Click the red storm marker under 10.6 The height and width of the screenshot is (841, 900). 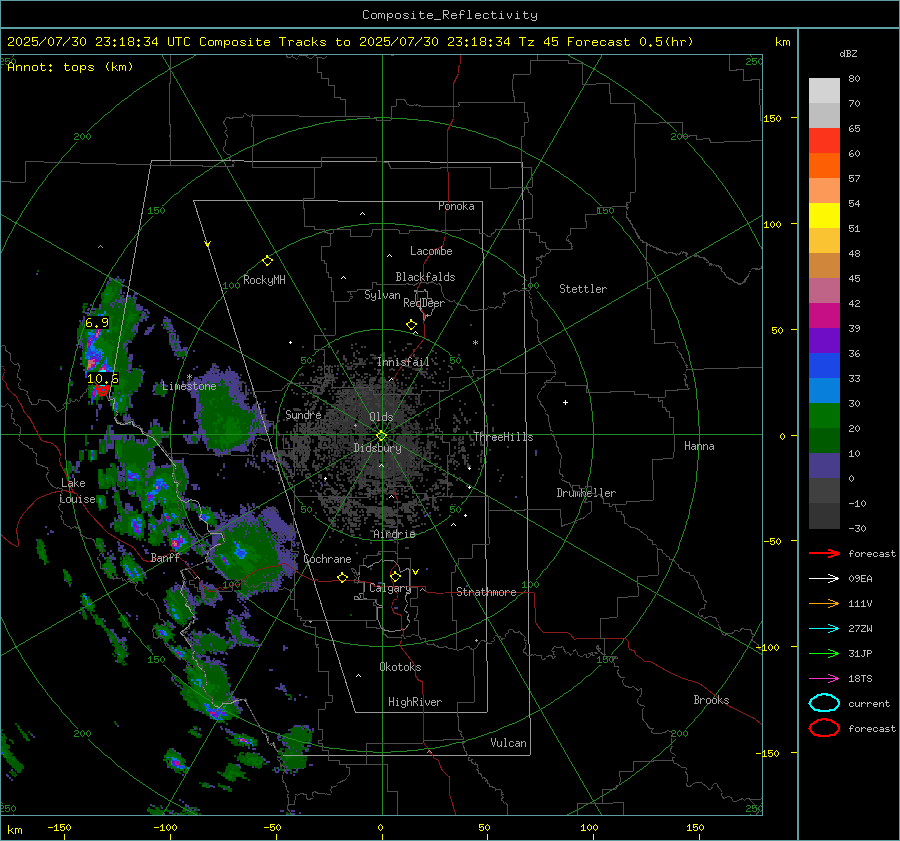tap(102, 390)
